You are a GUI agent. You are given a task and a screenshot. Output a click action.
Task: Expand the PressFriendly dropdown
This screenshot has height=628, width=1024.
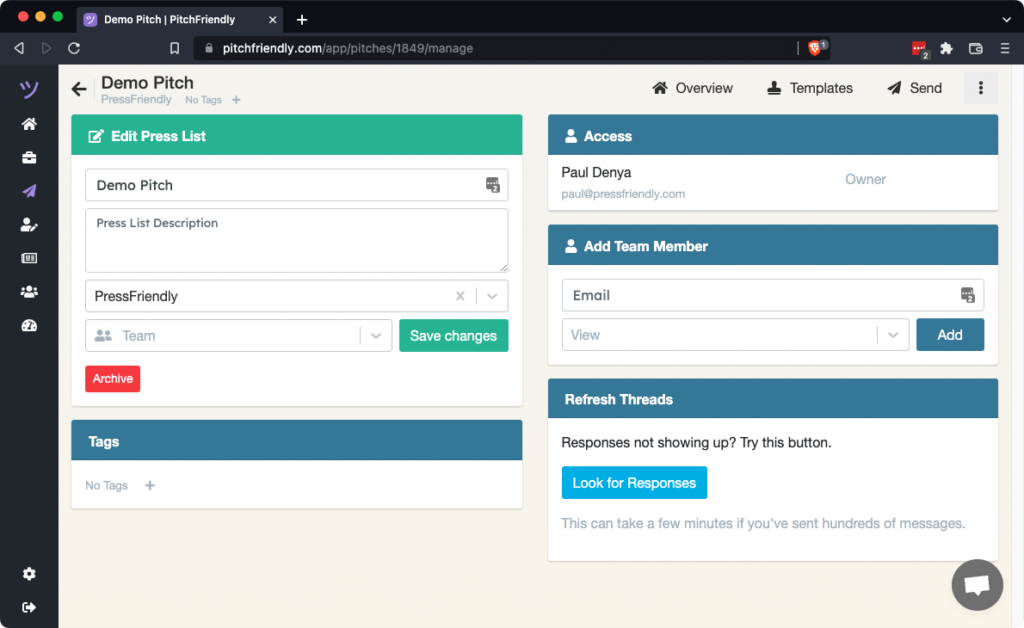492,296
